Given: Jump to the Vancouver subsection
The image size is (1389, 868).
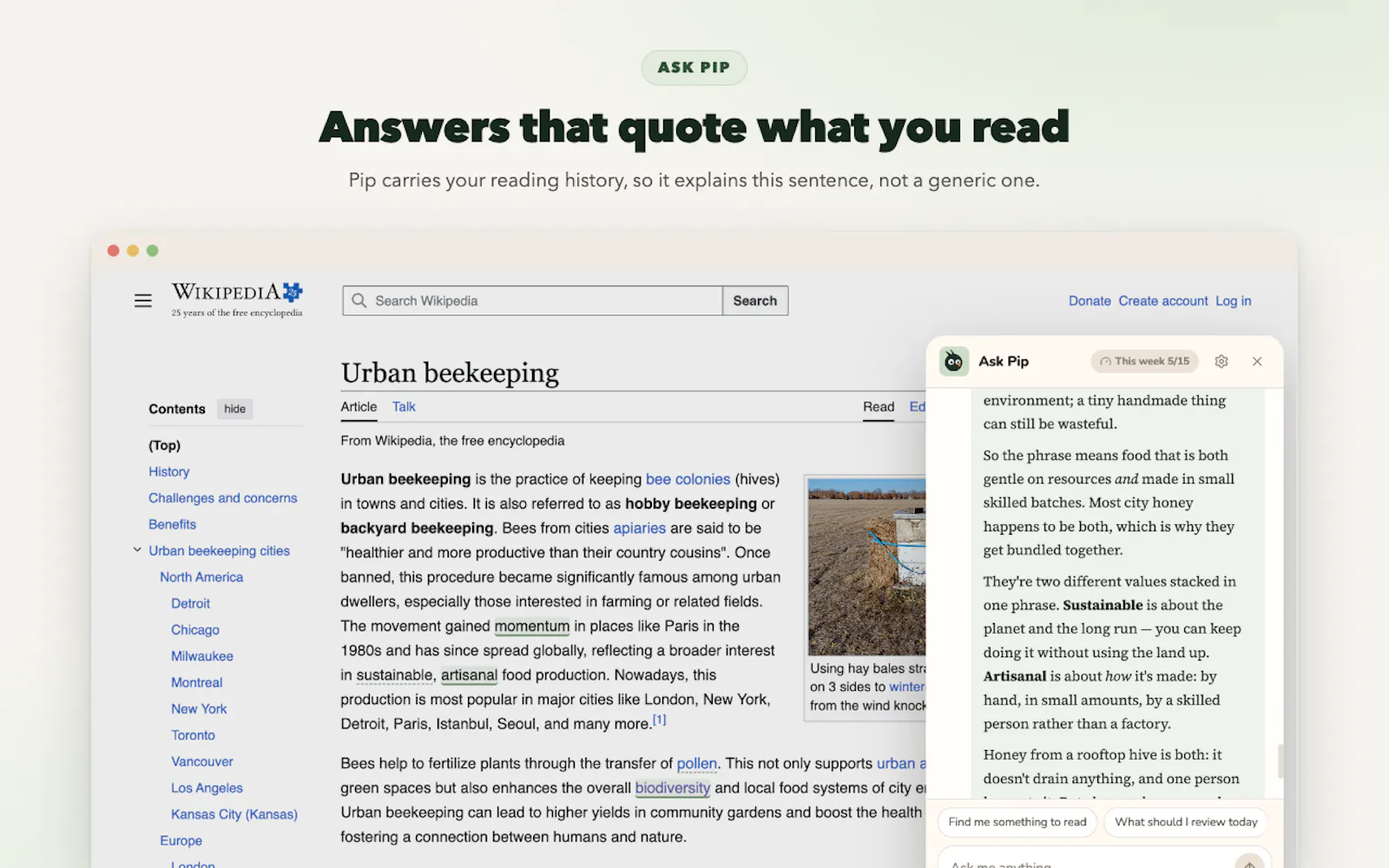Looking at the screenshot, I should tap(202, 761).
